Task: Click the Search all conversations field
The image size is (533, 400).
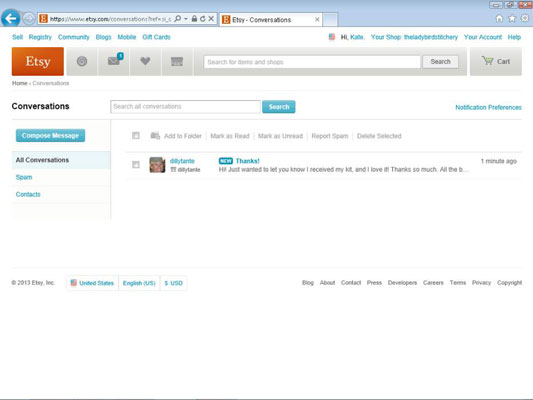Action: click(185, 107)
